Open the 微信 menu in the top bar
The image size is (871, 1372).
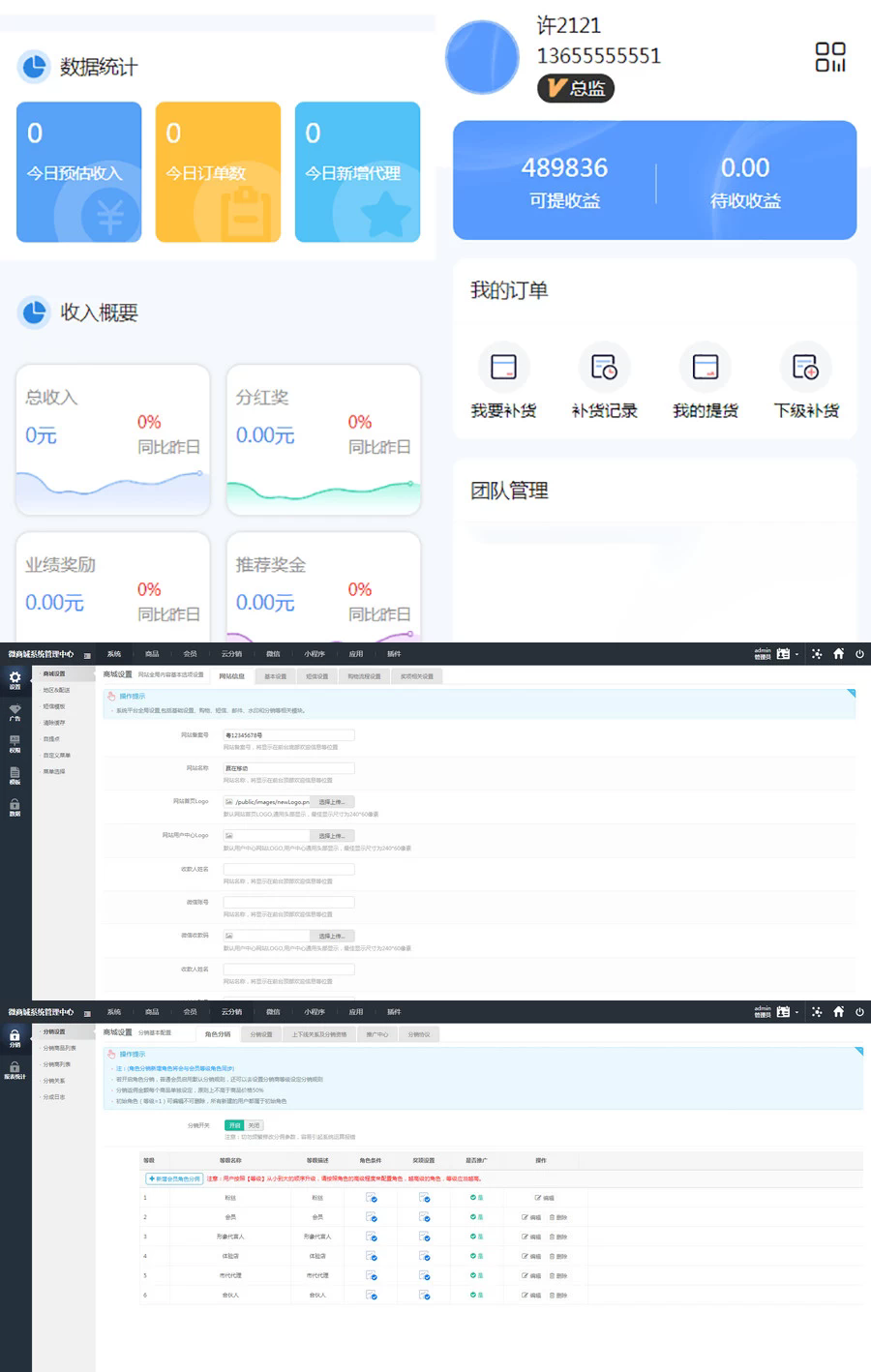coord(273,653)
